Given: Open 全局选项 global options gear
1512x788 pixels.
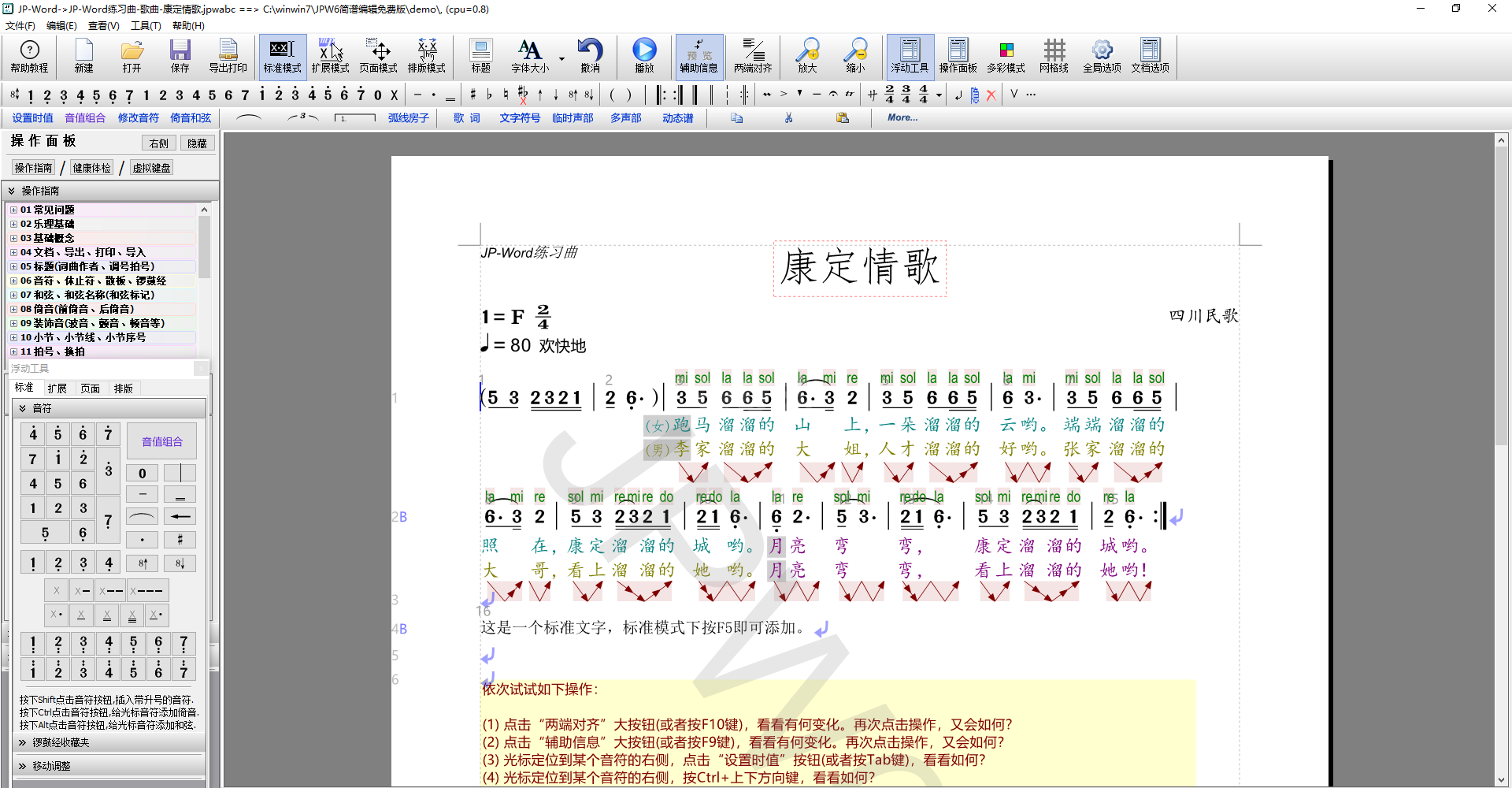Looking at the screenshot, I should [1102, 57].
